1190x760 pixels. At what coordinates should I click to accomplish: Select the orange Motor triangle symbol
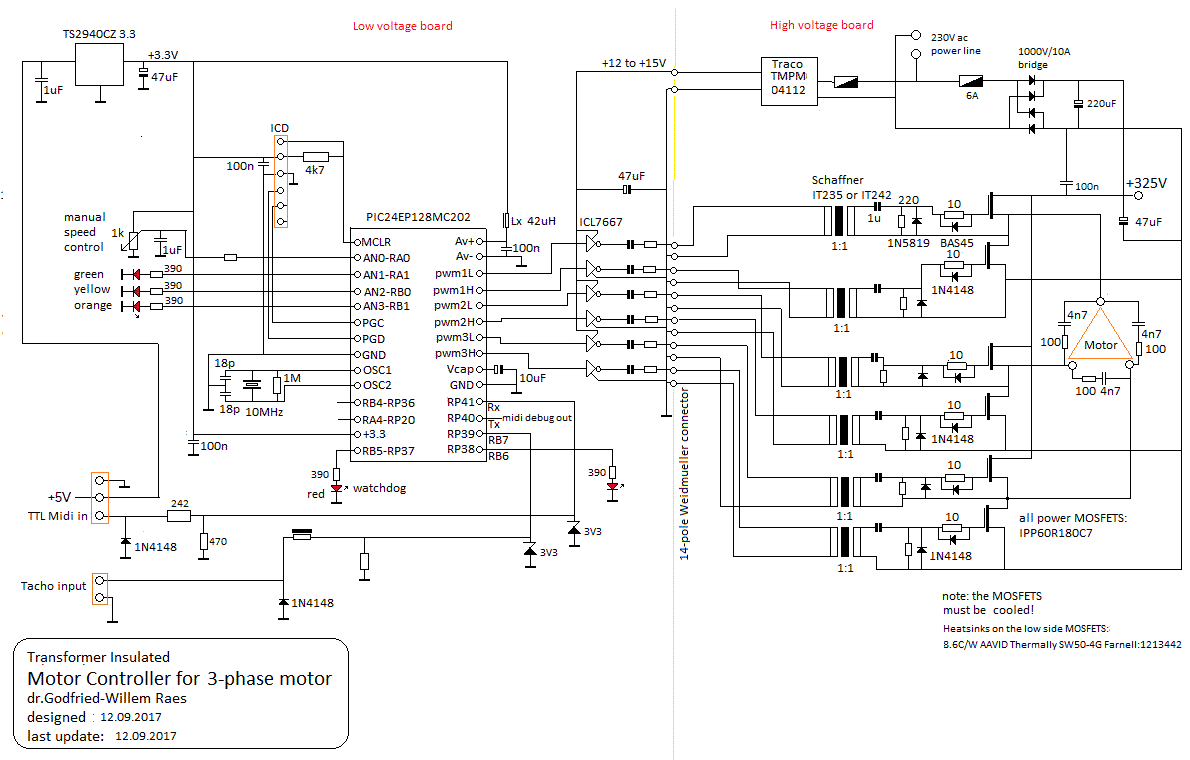[1099, 335]
